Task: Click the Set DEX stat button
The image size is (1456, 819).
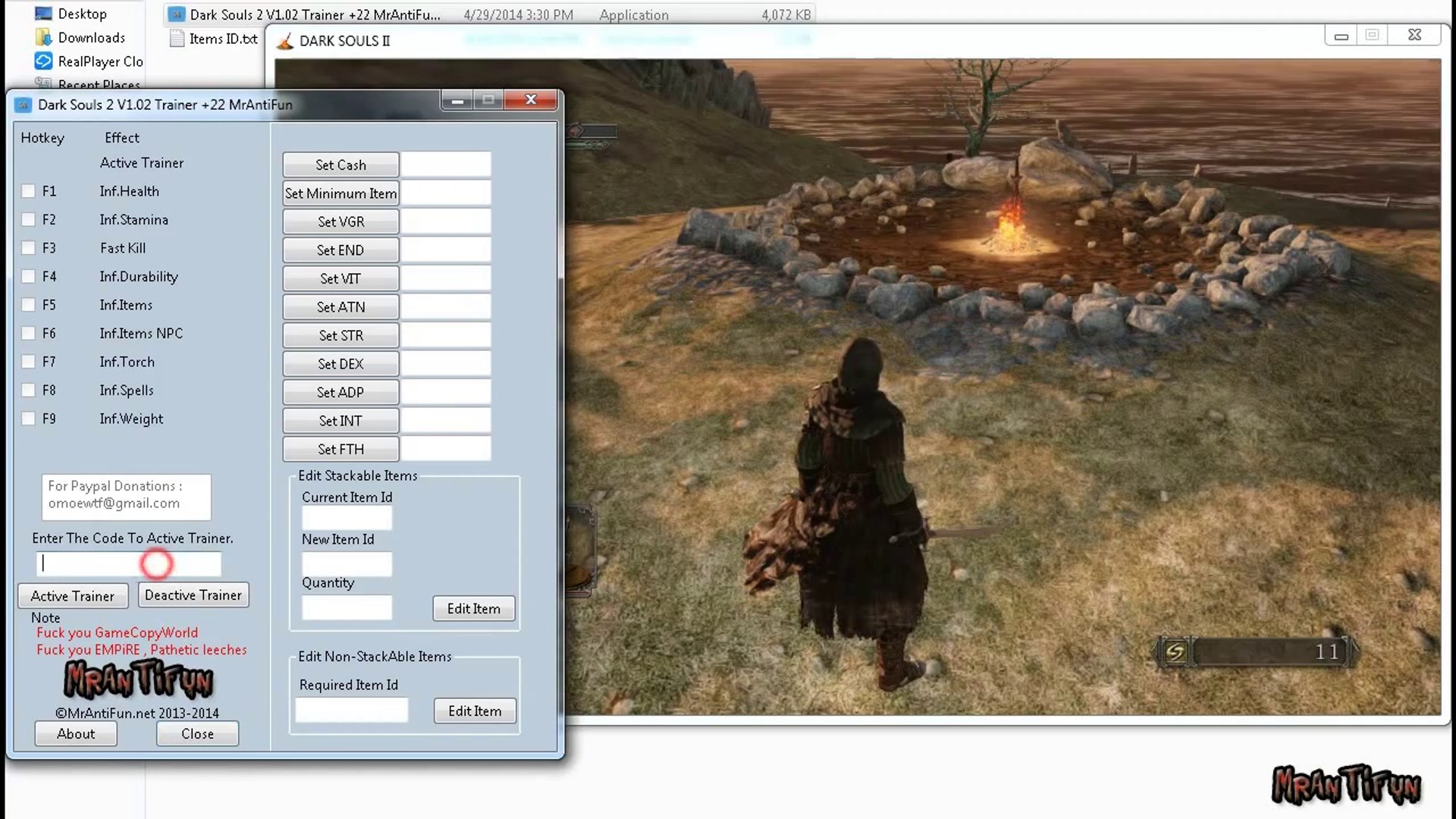Action: point(341,363)
